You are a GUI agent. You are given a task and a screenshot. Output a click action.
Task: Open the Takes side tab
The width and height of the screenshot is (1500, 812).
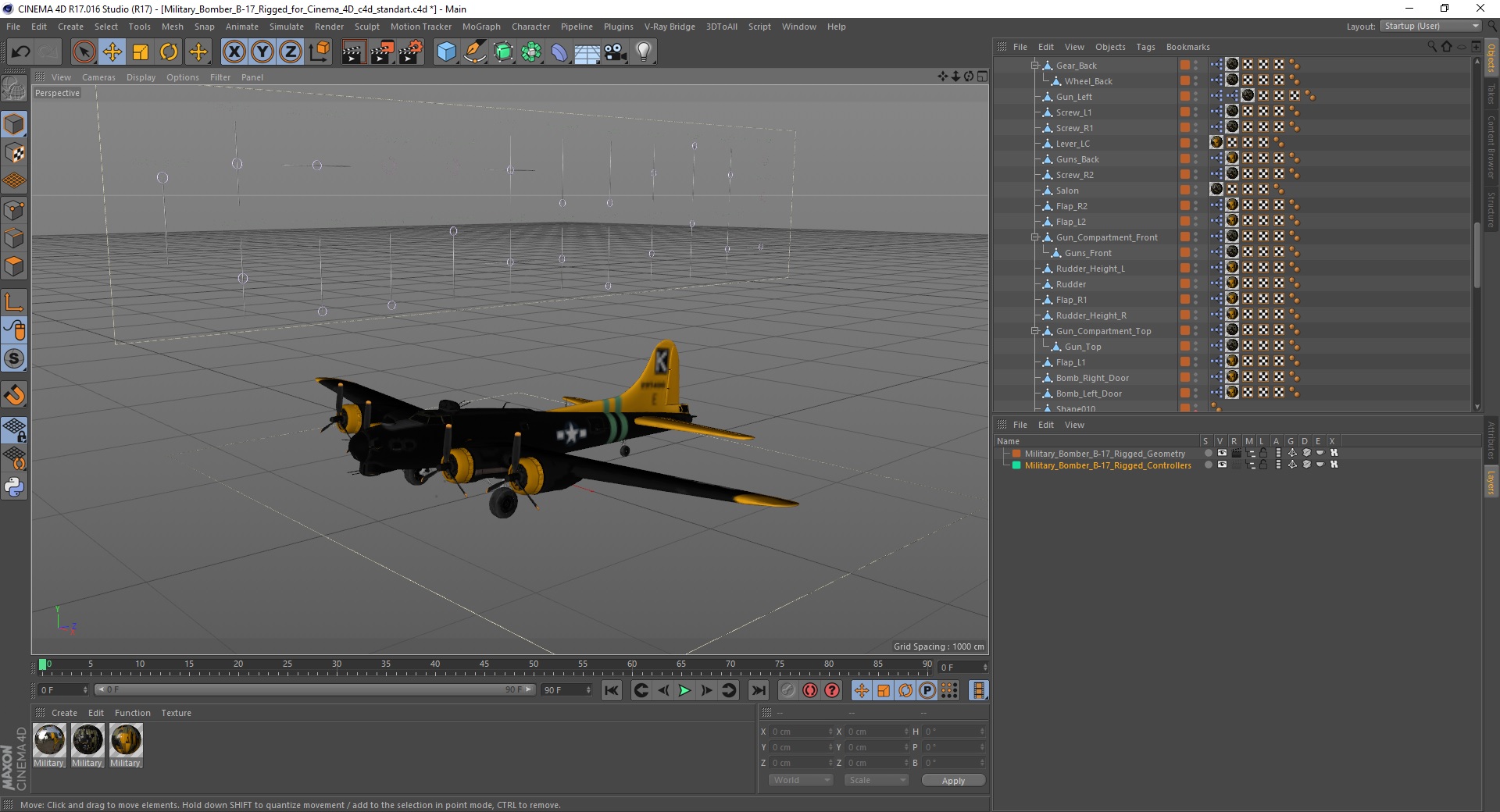click(1491, 94)
